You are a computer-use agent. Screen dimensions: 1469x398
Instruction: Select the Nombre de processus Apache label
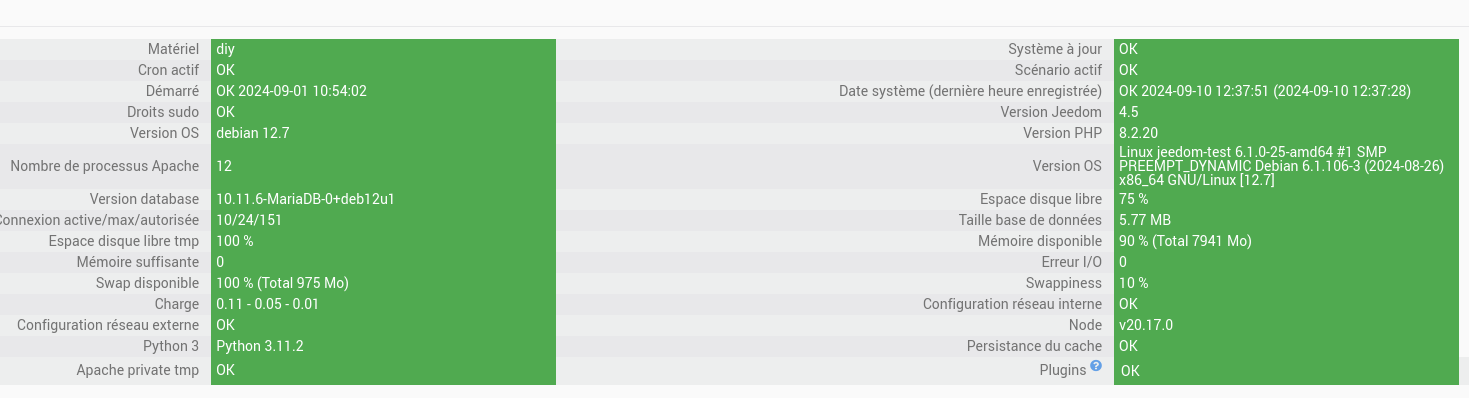104,166
